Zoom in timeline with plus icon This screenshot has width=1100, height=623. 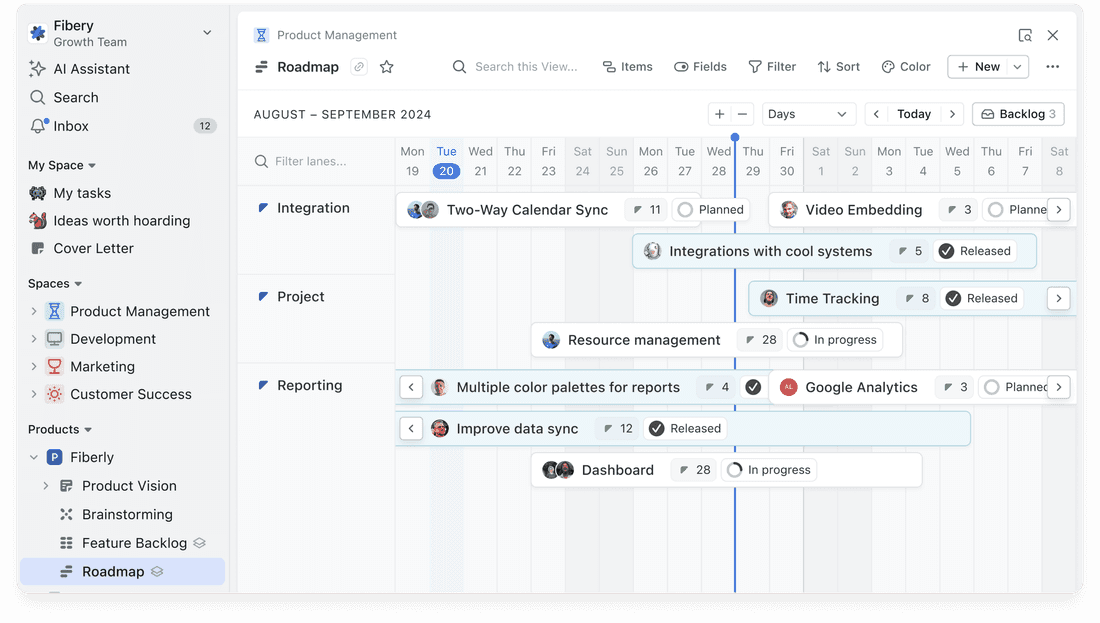coord(719,114)
